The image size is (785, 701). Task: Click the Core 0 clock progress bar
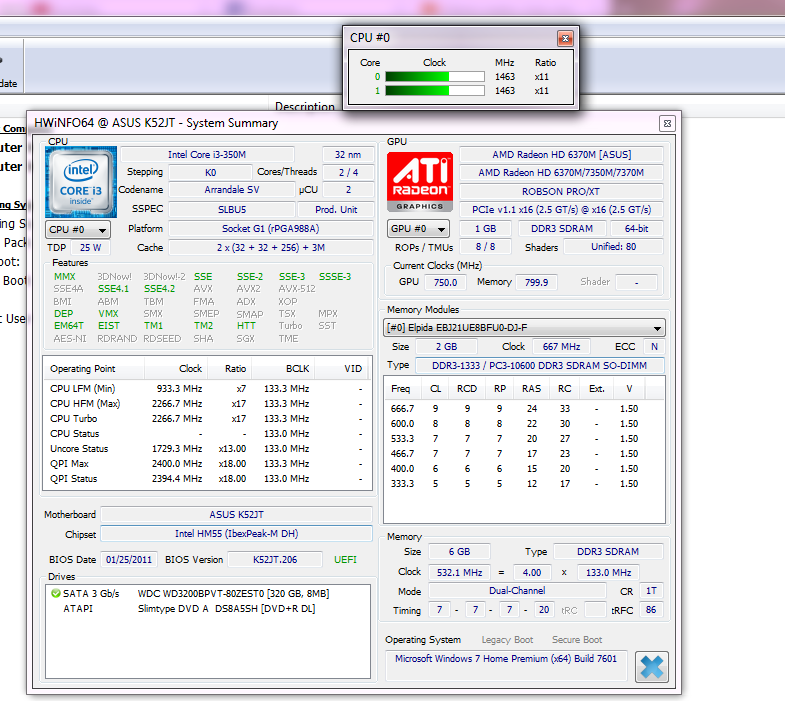pyautogui.click(x=435, y=77)
